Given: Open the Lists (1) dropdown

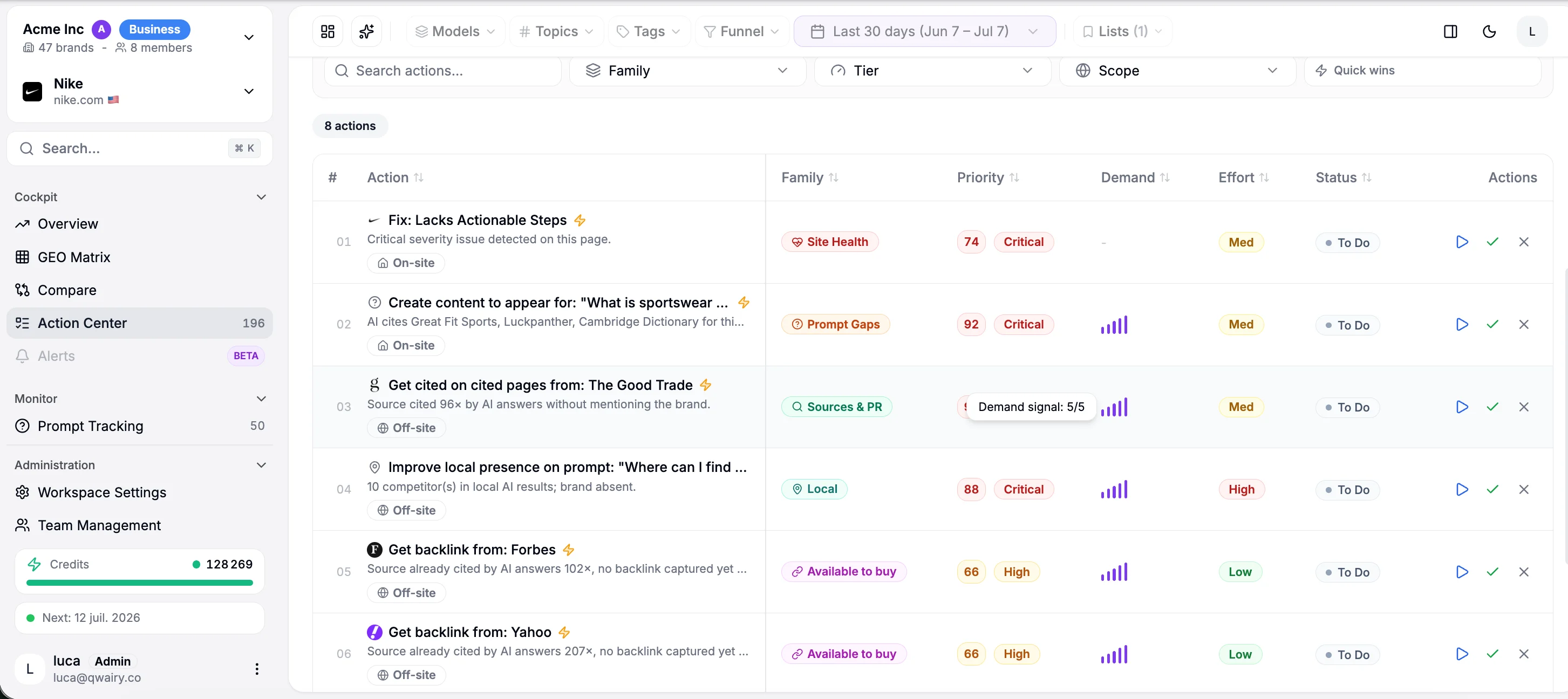Looking at the screenshot, I should pos(1122,32).
